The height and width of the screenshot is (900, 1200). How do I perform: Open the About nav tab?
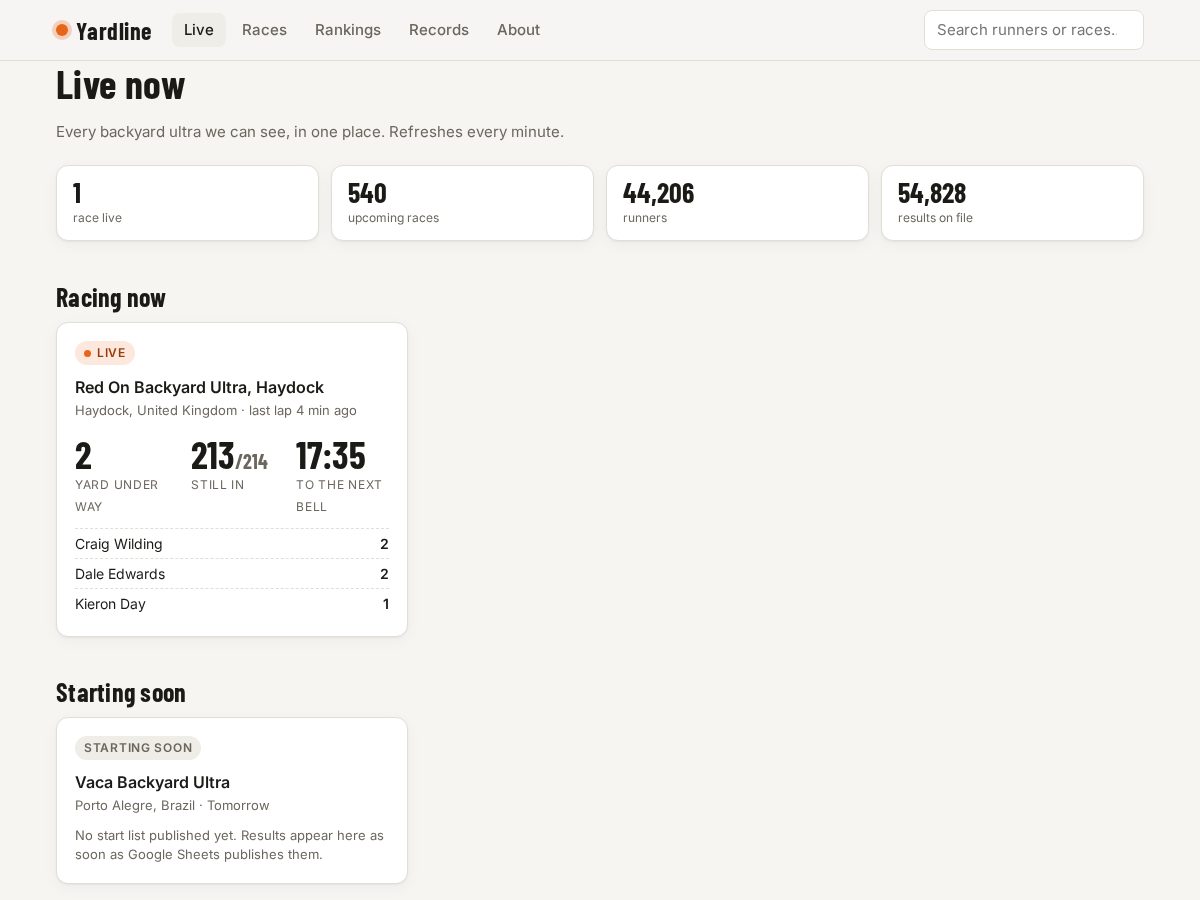(x=518, y=30)
